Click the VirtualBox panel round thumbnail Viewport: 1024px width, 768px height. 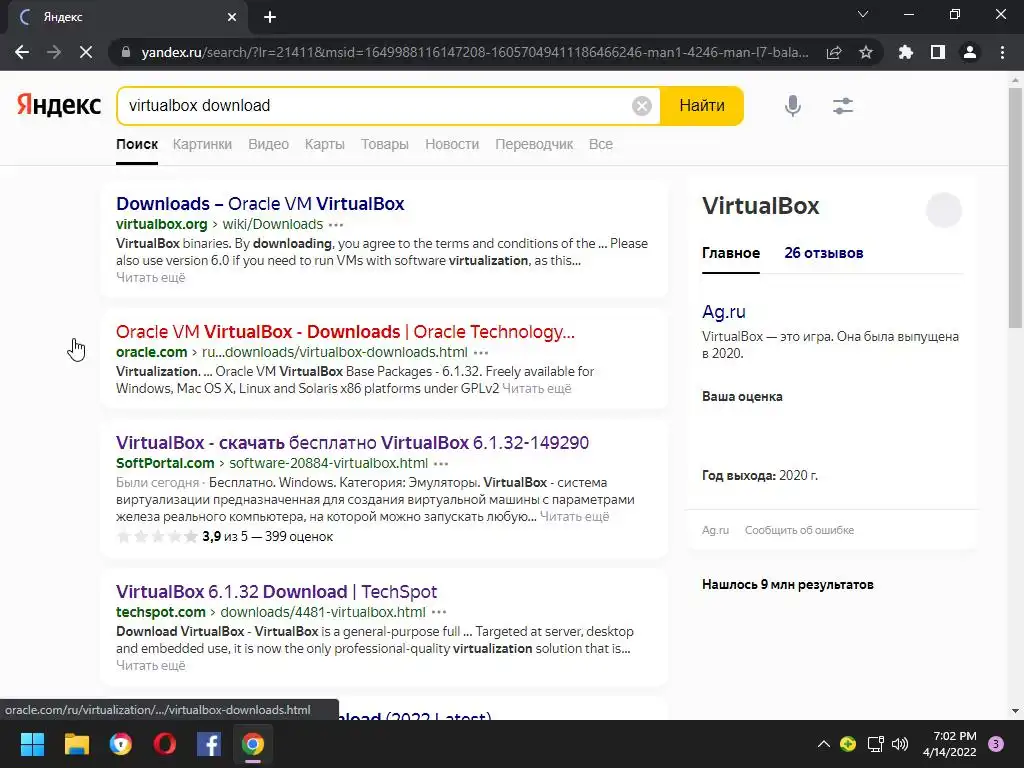click(944, 210)
